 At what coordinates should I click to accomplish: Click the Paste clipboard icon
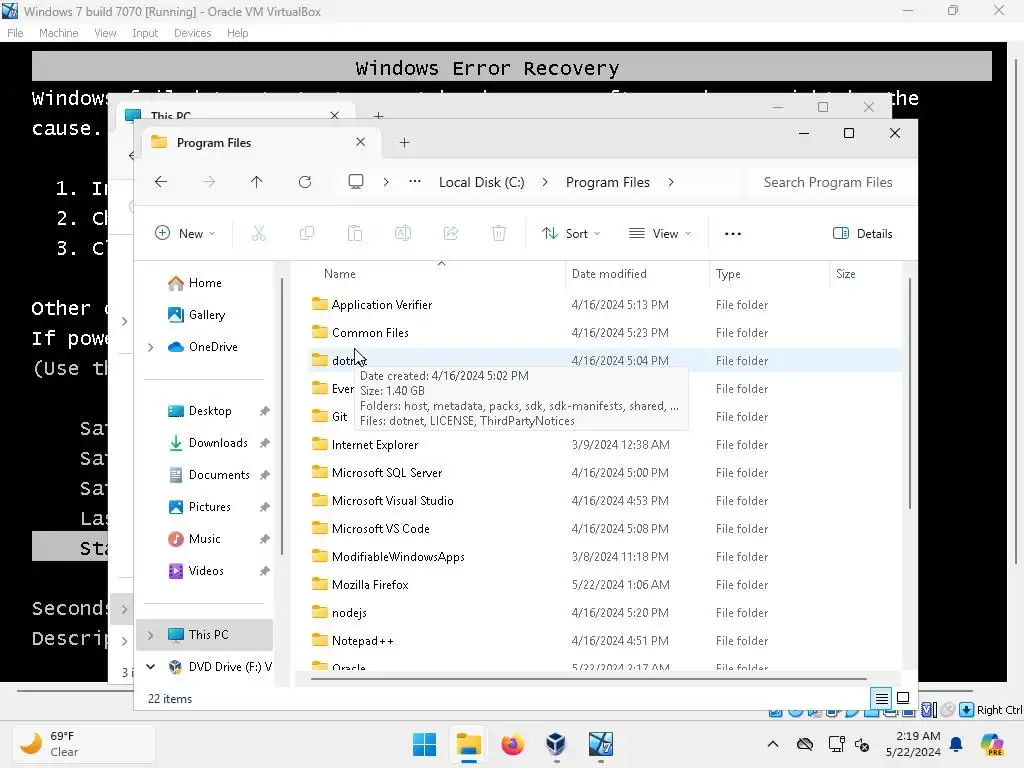point(355,233)
